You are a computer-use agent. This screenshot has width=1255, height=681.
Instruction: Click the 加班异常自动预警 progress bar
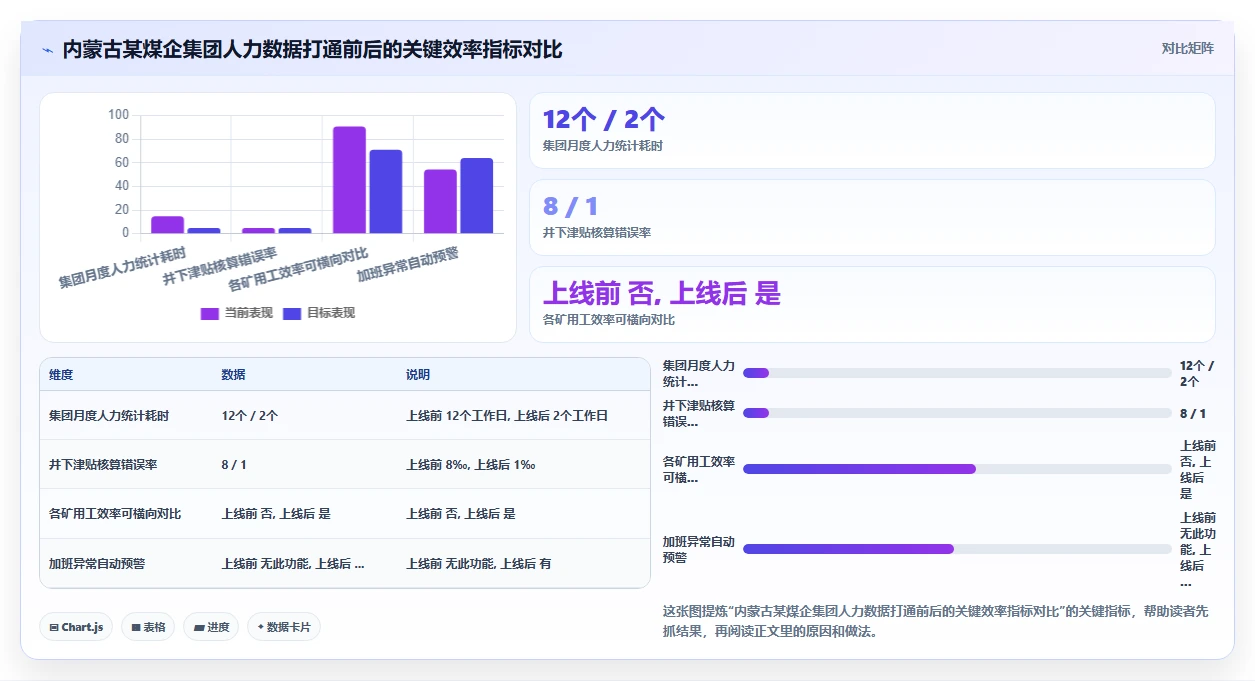point(957,549)
